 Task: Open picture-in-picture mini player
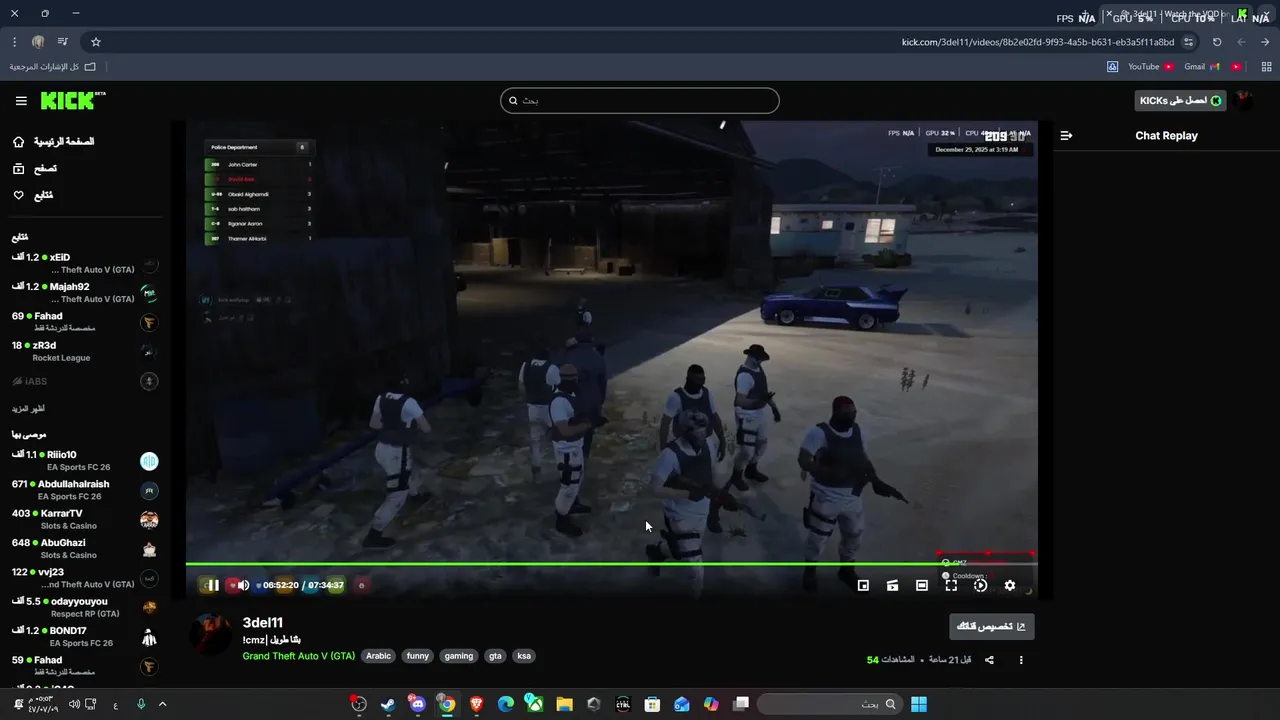pos(863,586)
